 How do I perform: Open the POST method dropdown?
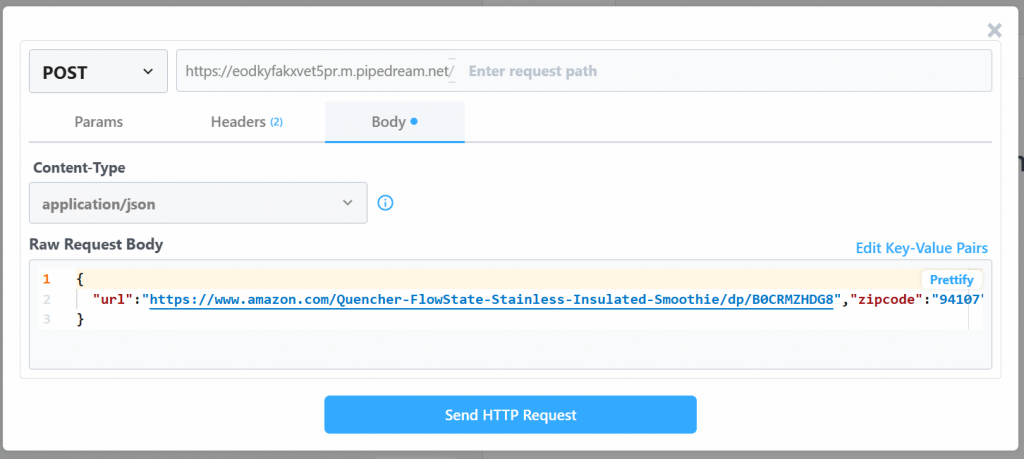(98, 71)
